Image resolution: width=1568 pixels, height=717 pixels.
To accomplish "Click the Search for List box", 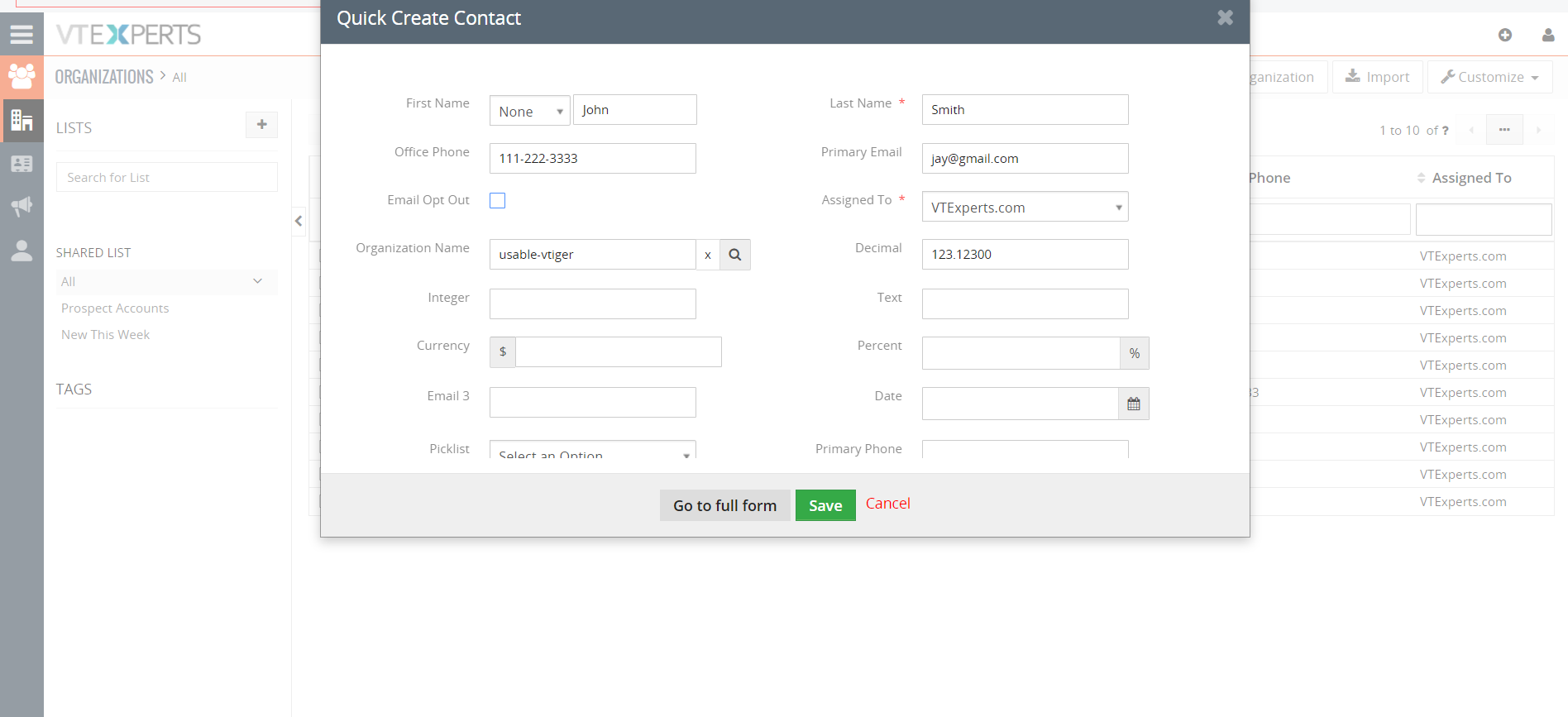I will tap(167, 177).
